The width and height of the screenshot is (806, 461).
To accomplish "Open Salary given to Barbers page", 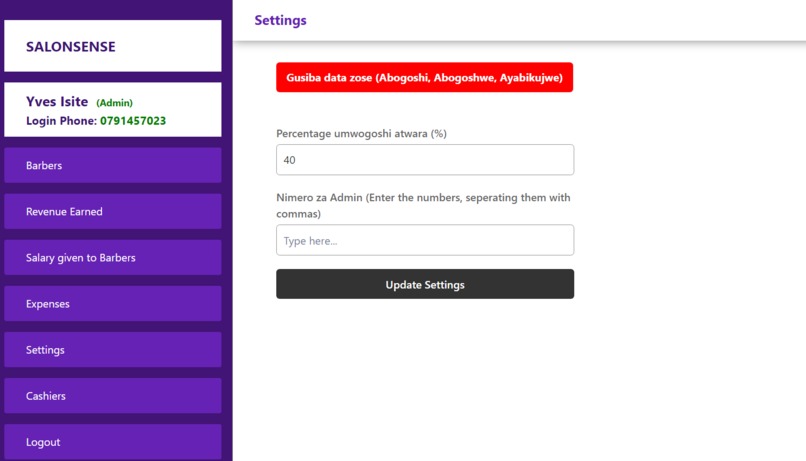I will coord(113,257).
